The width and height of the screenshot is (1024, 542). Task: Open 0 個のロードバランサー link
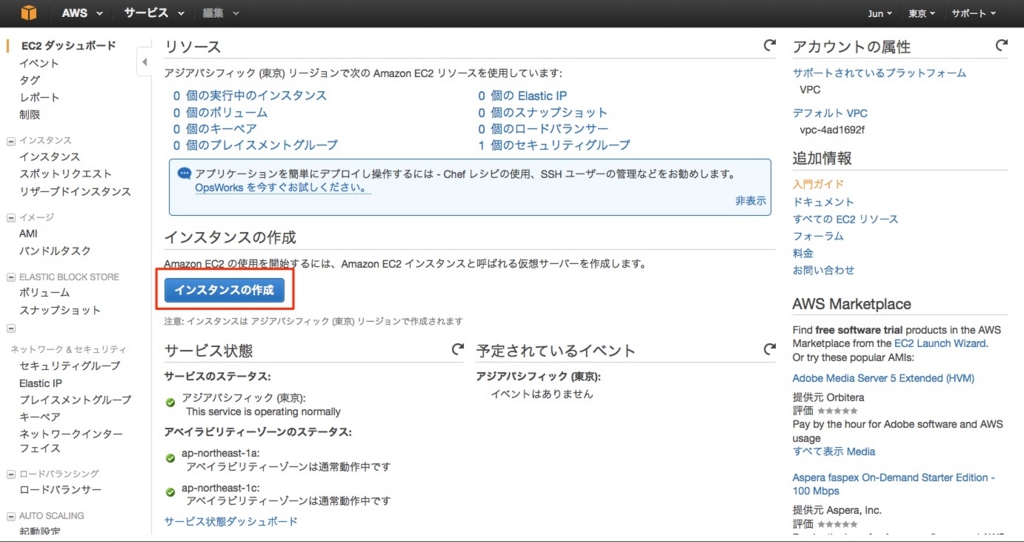pyautogui.click(x=543, y=129)
